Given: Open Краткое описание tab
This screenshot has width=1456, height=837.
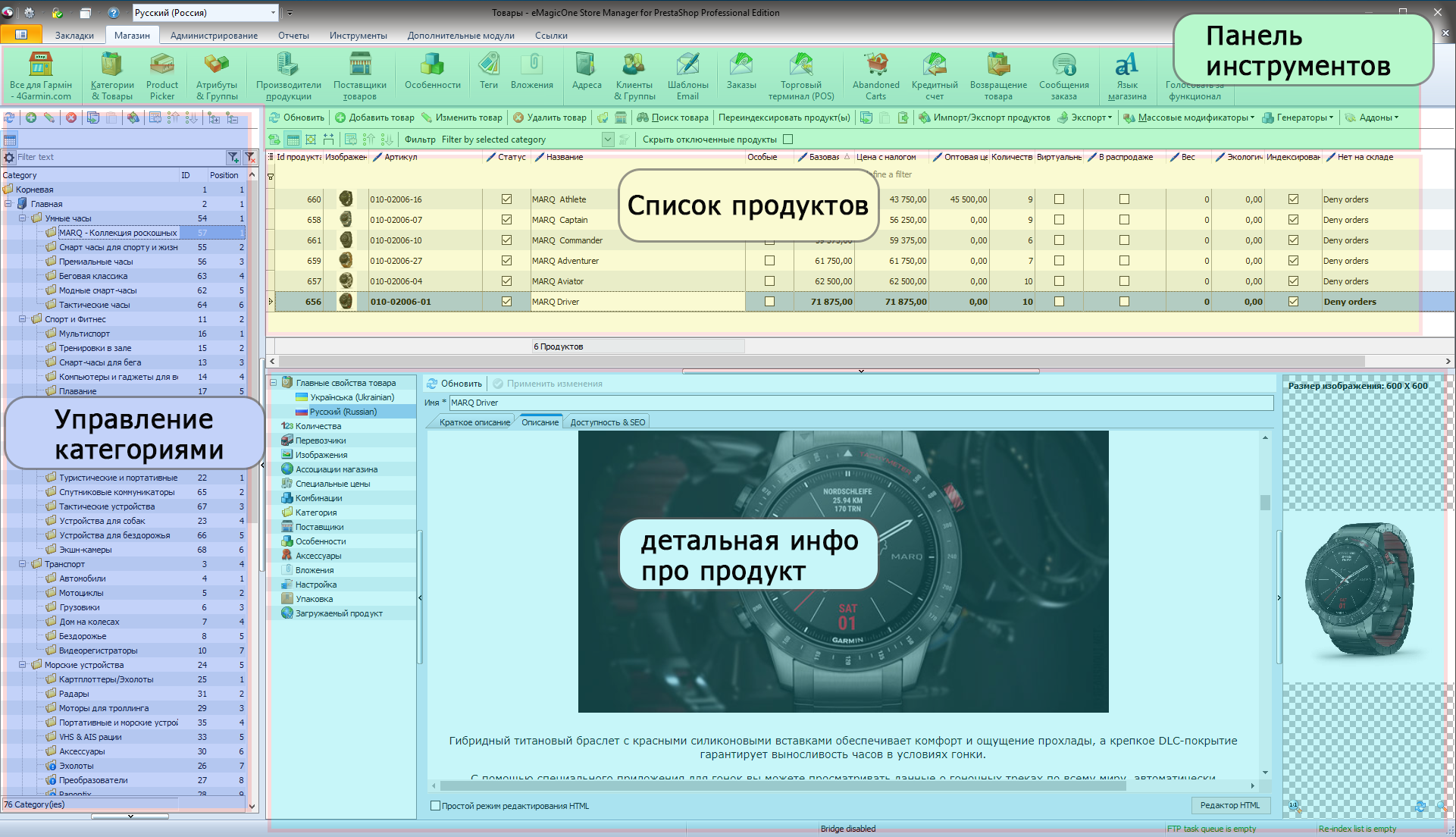Looking at the screenshot, I should point(474,422).
